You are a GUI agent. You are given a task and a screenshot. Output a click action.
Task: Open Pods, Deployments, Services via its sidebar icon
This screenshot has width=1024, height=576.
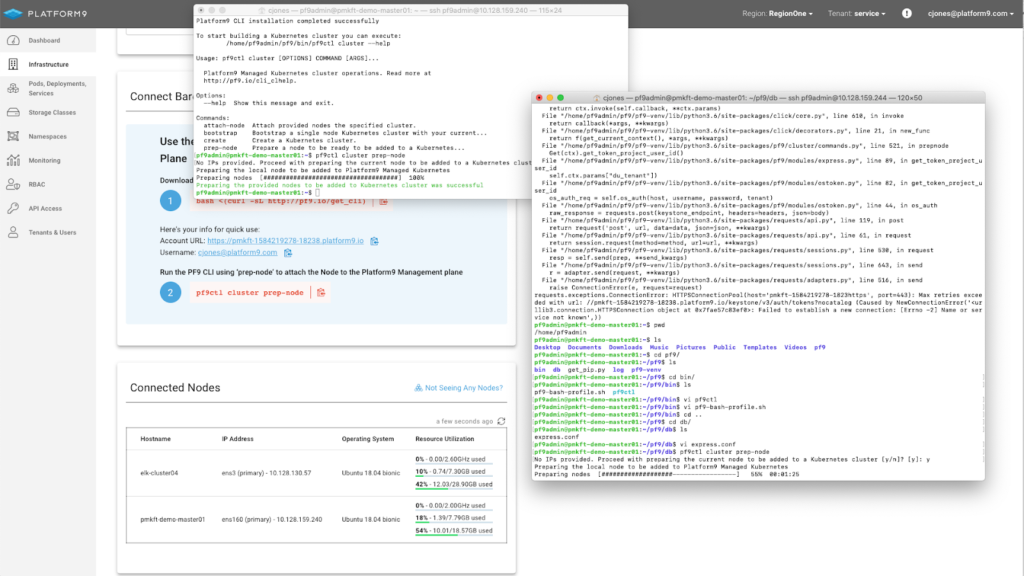click(x=11, y=87)
